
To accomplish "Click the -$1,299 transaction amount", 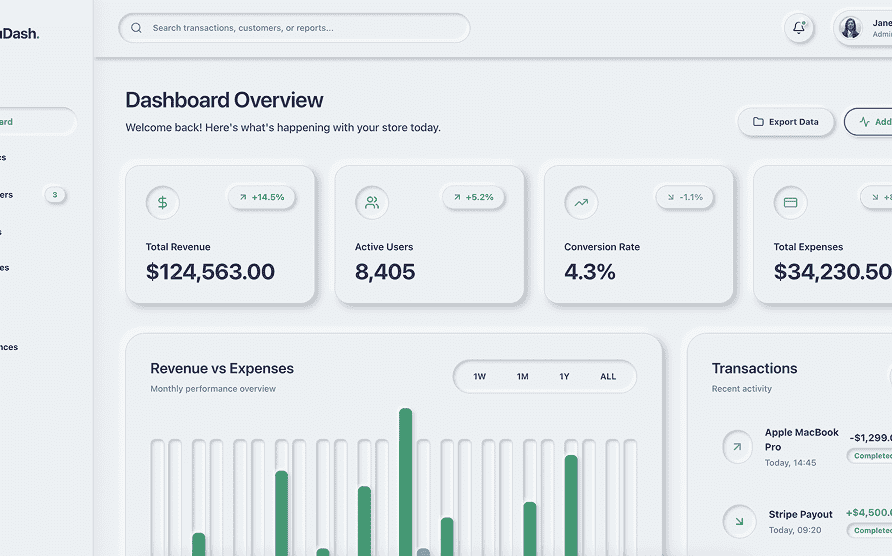I will click(x=870, y=438).
